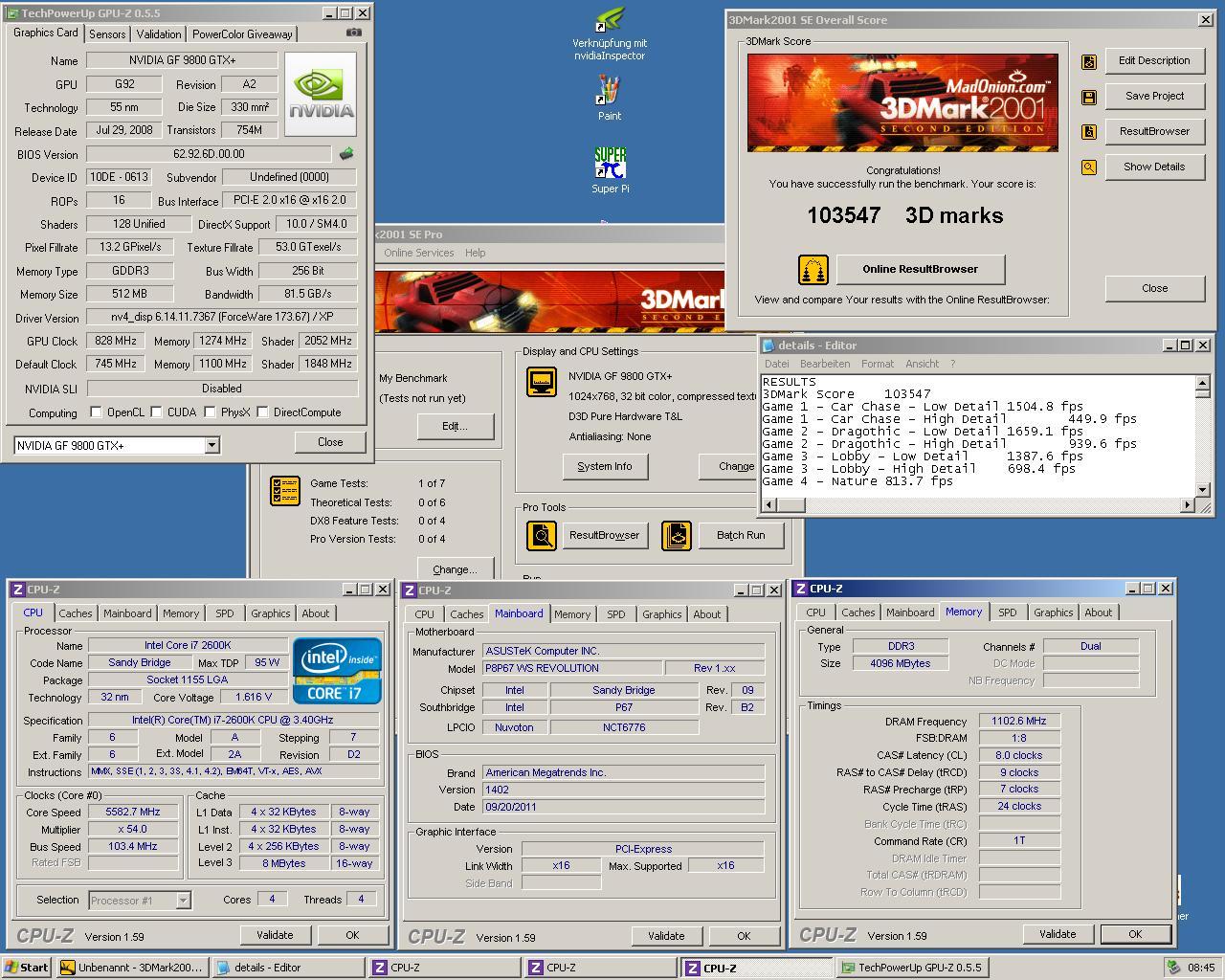Screen dimensions: 1225x980
Task: Open Graphics tab in the Memory CPU-Z window
Action: coord(1053,612)
